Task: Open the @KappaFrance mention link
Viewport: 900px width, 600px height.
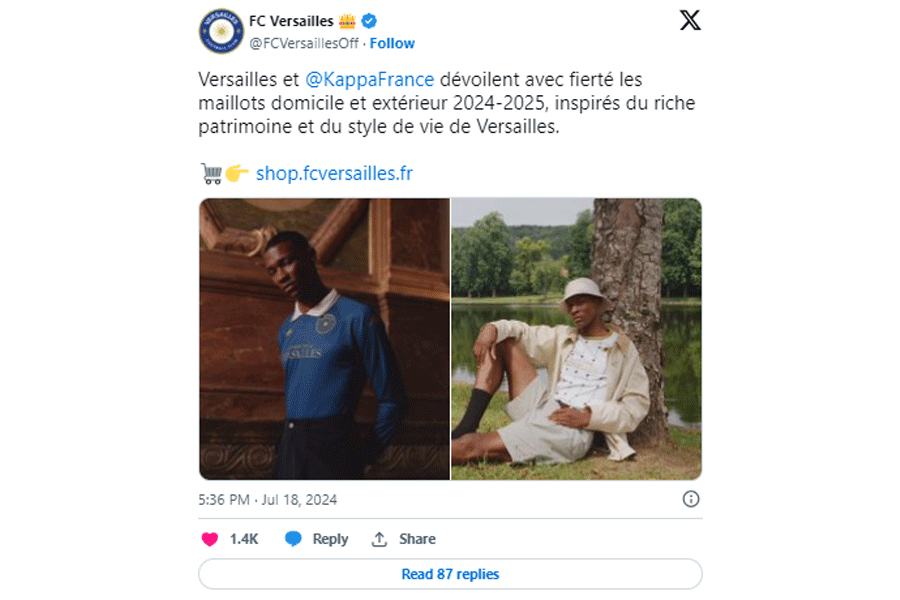Action: click(x=370, y=79)
